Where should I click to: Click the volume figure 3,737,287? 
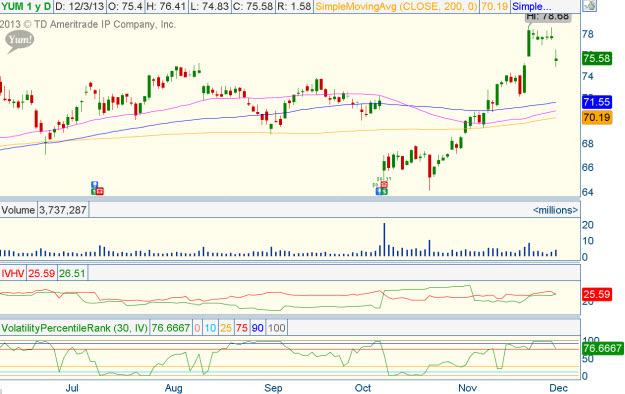coord(63,210)
